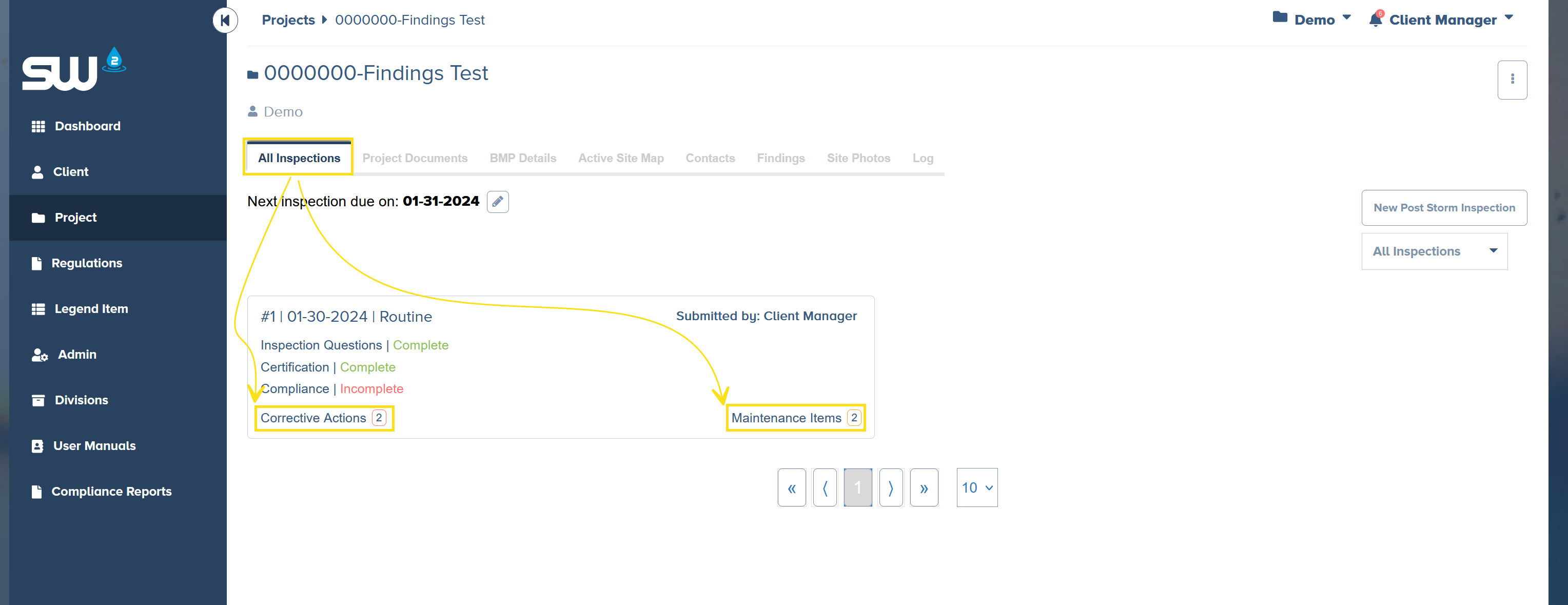This screenshot has width=1568, height=605.
Task: Open Admin section in sidebar
Action: pyautogui.click(x=76, y=354)
